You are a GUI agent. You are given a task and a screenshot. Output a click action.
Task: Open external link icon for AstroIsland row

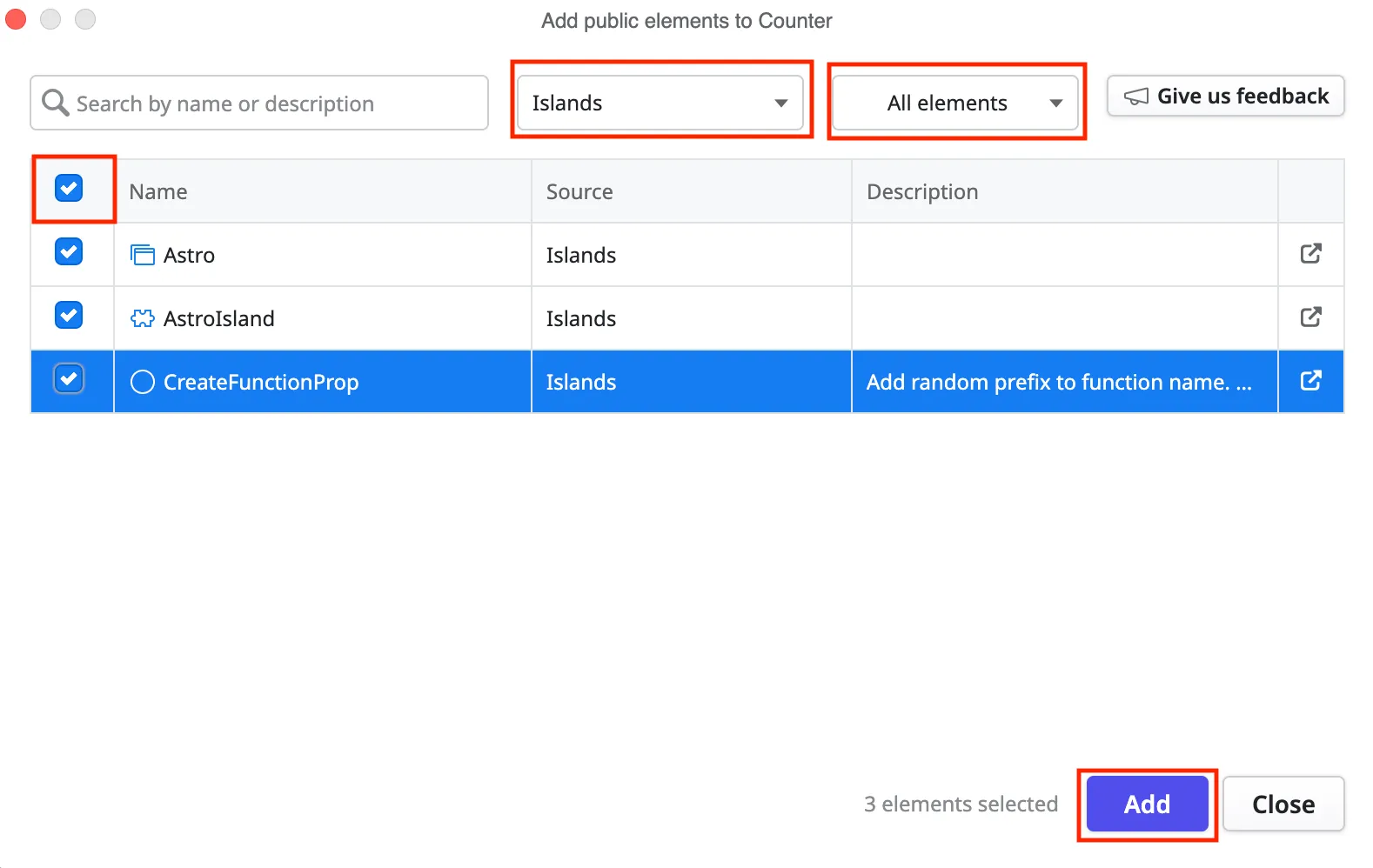tap(1310, 317)
